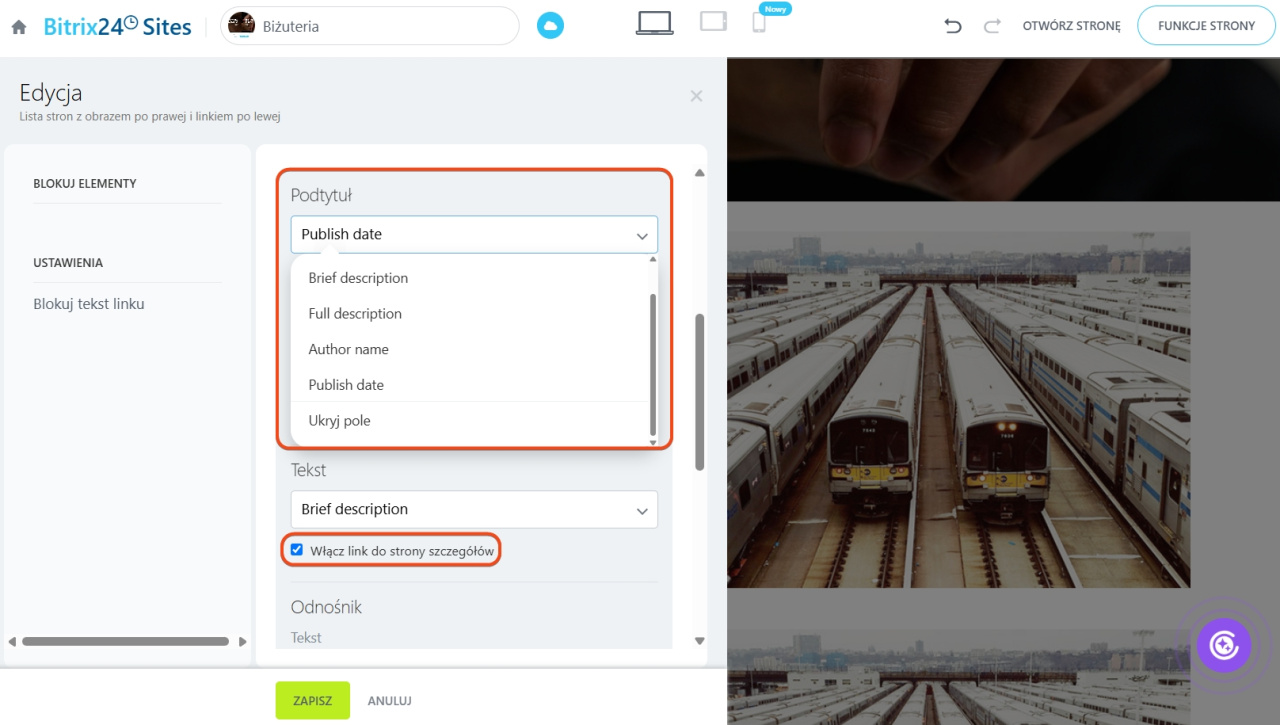The height and width of the screenshot is (725, 1280).
Task: Switch to desktop laptop preview
Action: click(x=655, y=23)
